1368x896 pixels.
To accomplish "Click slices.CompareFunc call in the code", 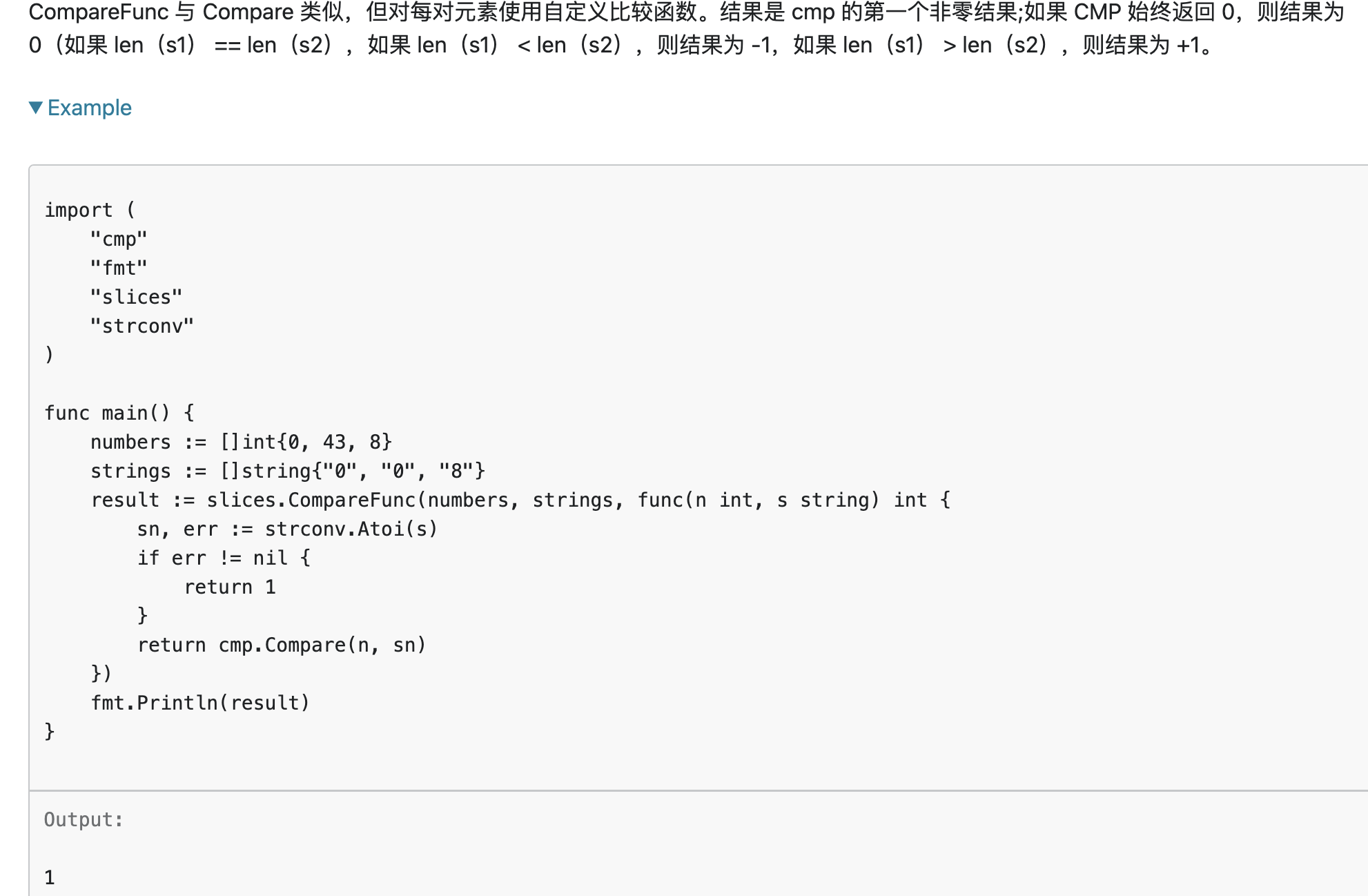I will [x=311, y=500].
